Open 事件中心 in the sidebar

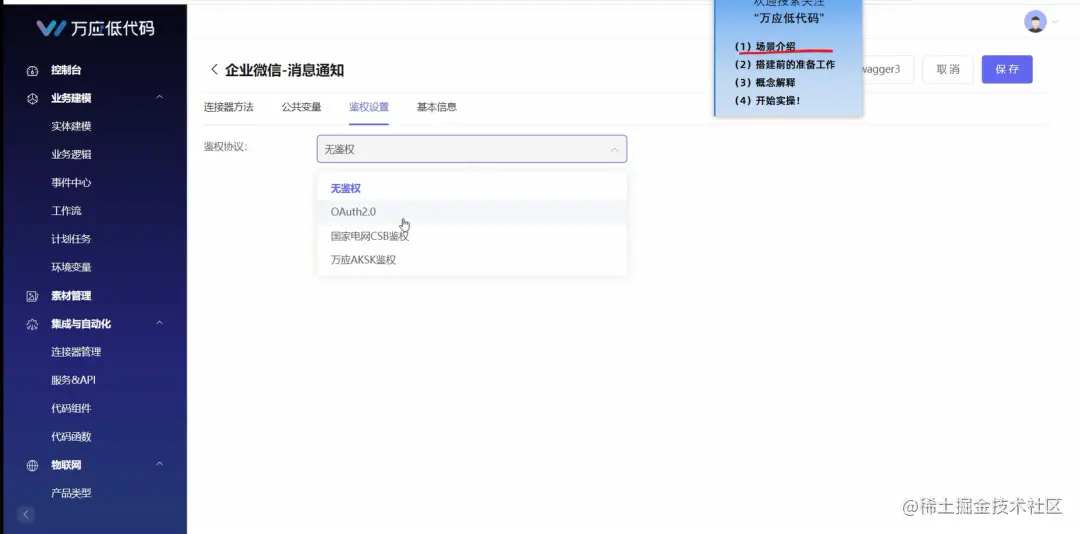click(71, 183)
